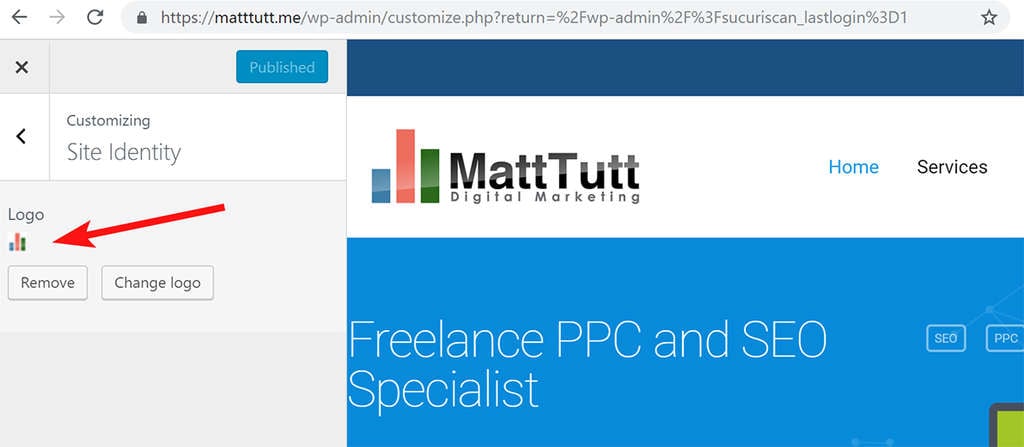Remove the current site logo
The image size is (1024, 447).
(48, 283)
